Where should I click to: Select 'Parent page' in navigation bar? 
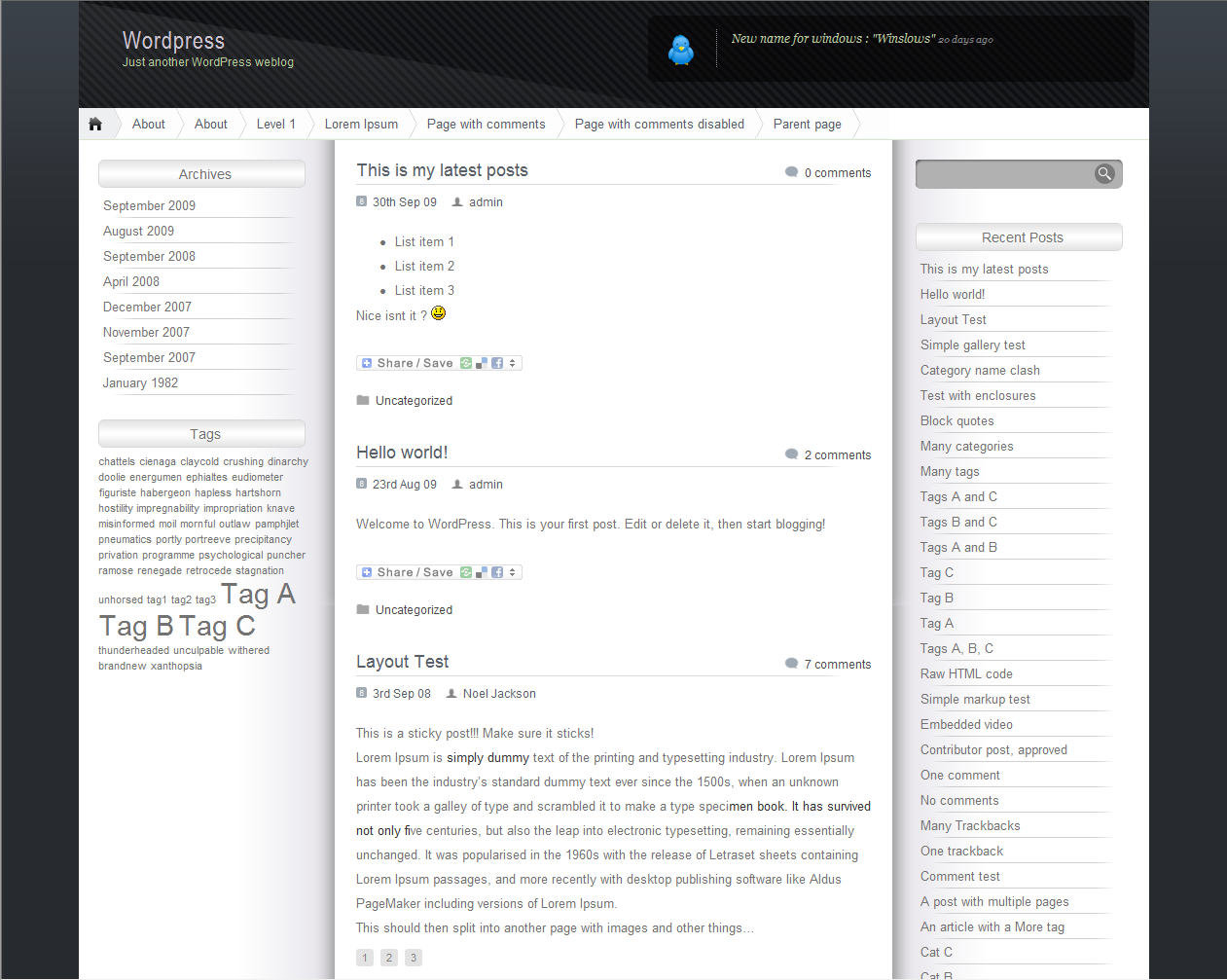[x=807, y=124]
